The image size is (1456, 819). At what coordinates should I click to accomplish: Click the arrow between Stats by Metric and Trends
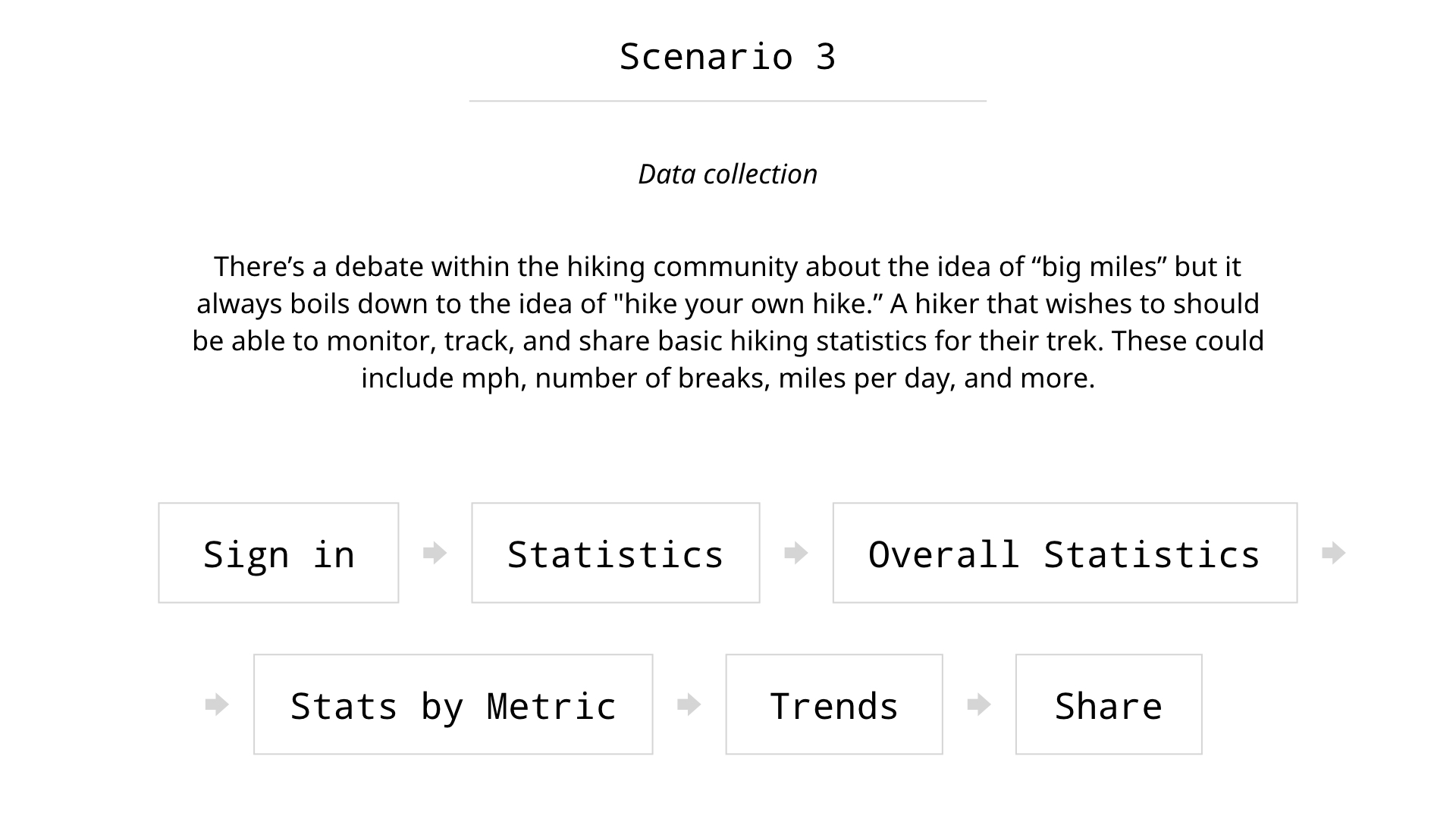689,704
